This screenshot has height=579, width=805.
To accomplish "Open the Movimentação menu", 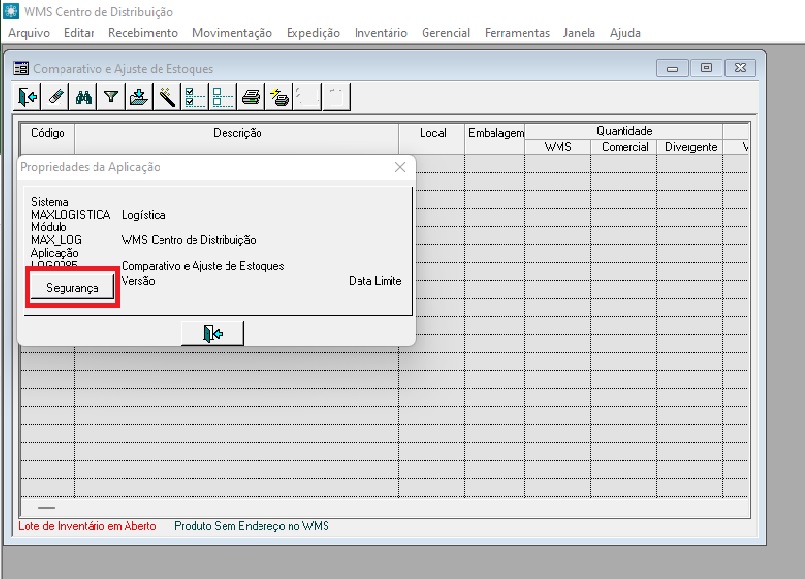I will pyautogui.click(x=232, y=33).
